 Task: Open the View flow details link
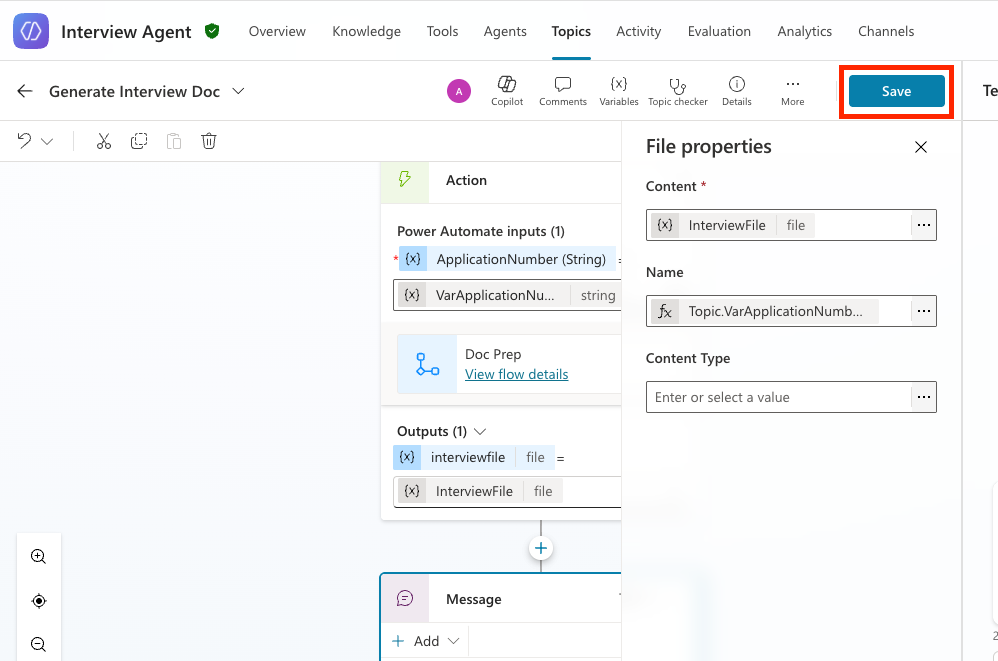(x=516, y=374)
